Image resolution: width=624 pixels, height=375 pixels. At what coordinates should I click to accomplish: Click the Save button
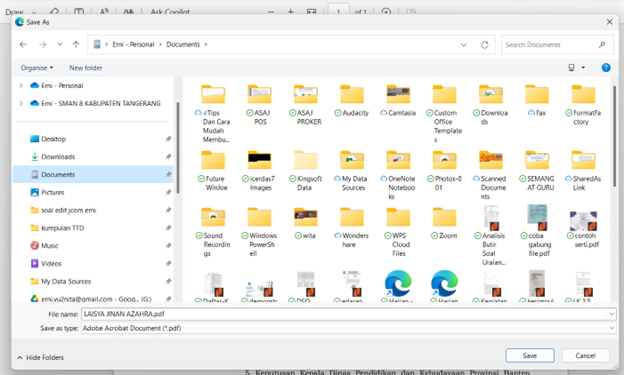coord(530,355)
